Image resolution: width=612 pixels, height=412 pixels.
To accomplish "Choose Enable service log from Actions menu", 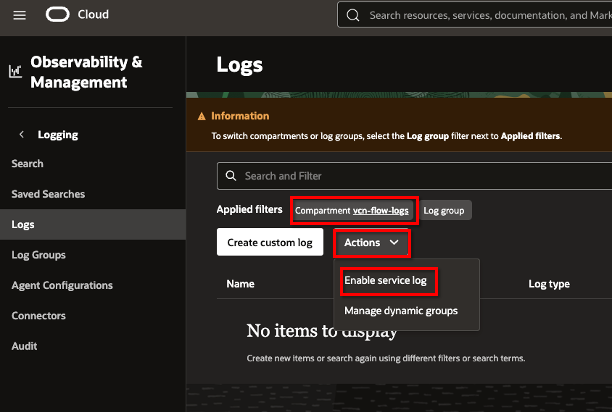I will [x=385, y=281].
